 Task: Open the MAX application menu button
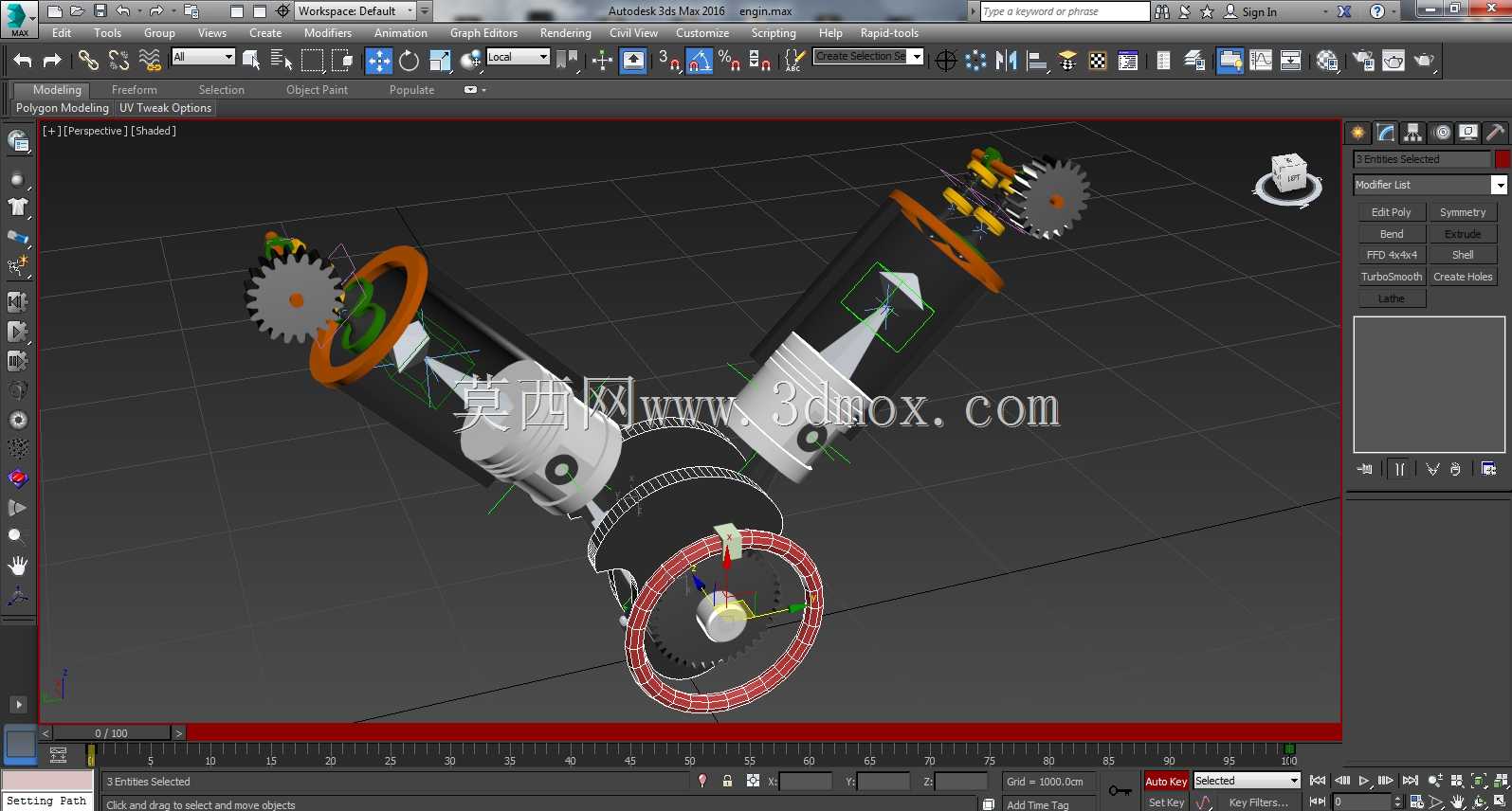(19, 18)
